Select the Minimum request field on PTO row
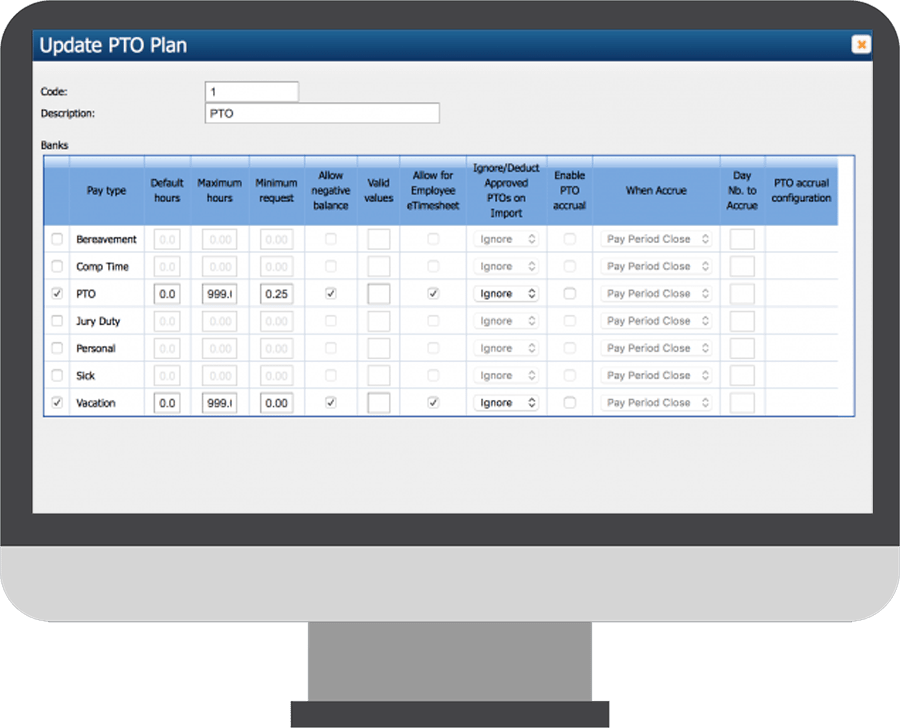This screenshot has width=900, height=728. pyautogui.click(x=276, y=293)
